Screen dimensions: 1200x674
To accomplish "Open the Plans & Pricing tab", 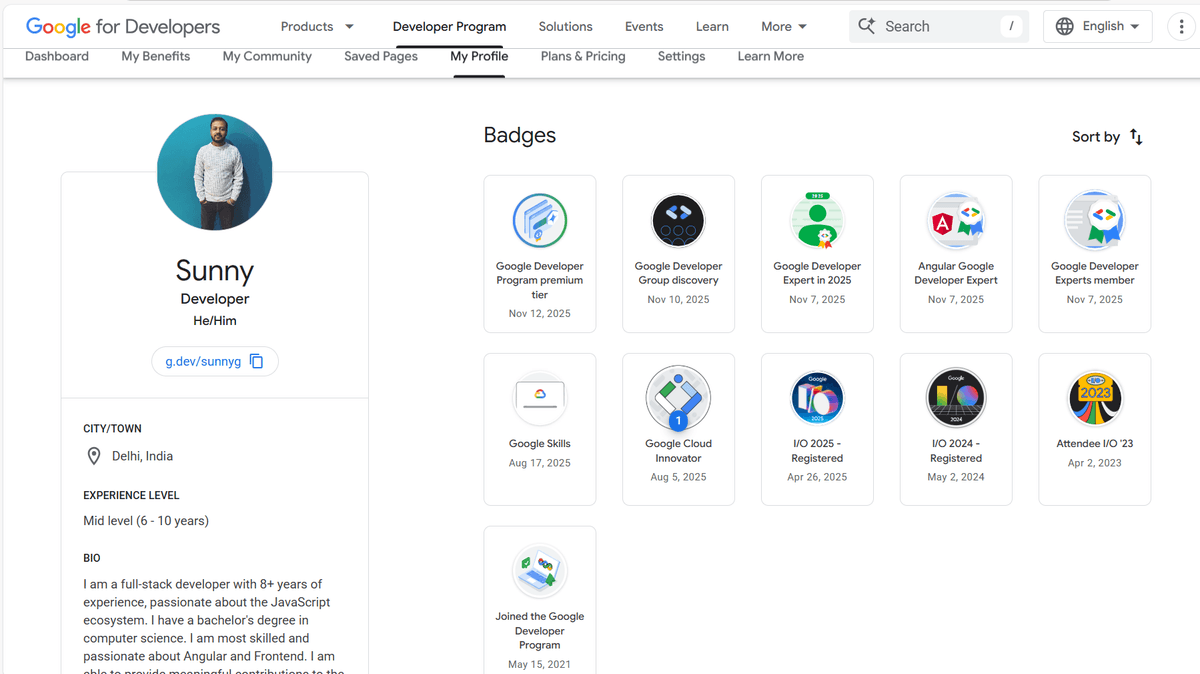I will tap(583, 57).
